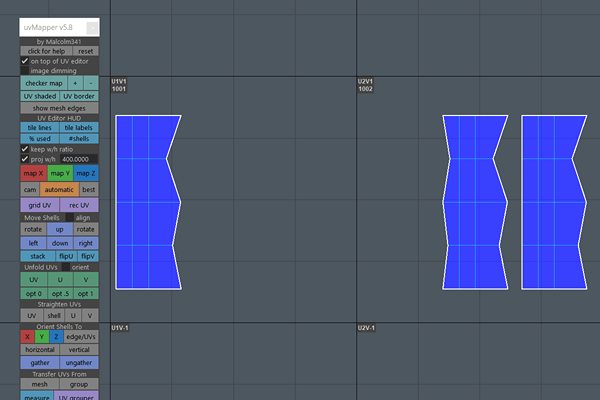The width and height of the screenshot is (600, 400).
Task: Uncheck the keep w/h ratio option
Action: point(25,149)
